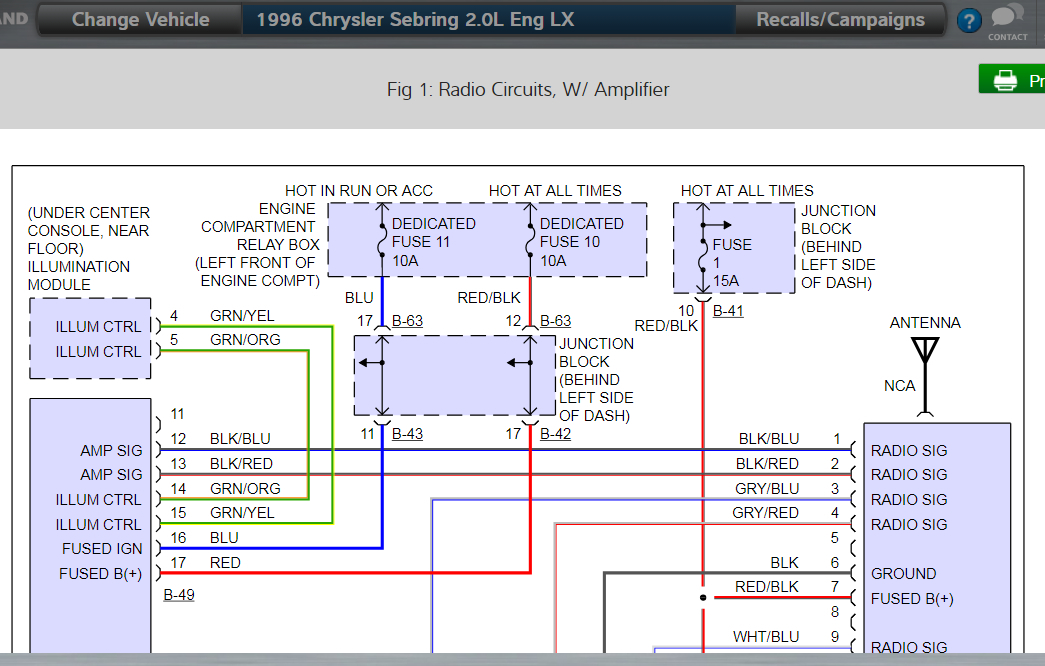
Task: Click the GROUND label on radio connector
Action: pyautogui.click(x=903, y=574)
